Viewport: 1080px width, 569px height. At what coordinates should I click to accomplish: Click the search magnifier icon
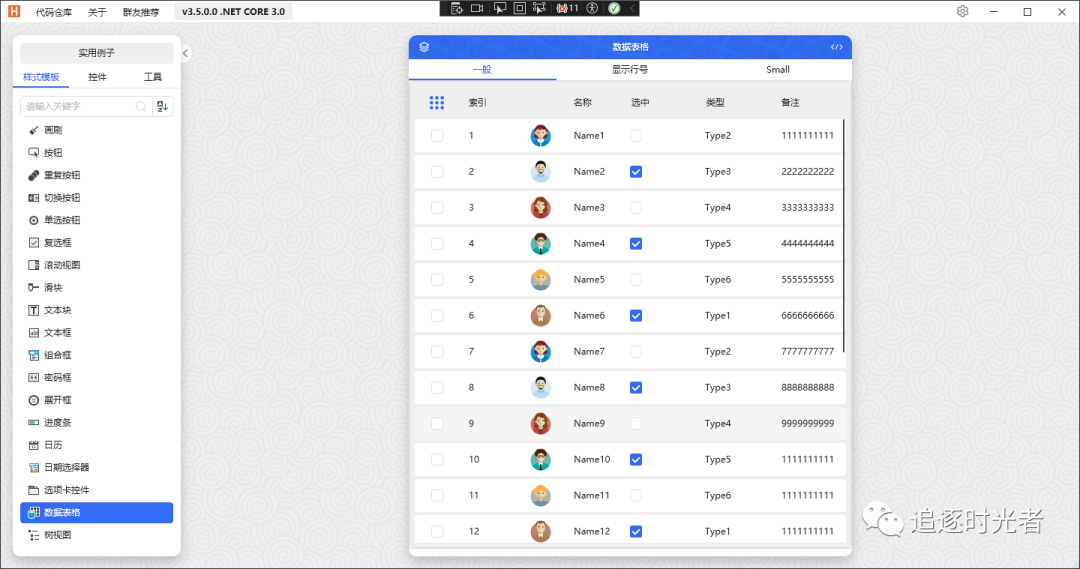(x=141, y=106)
